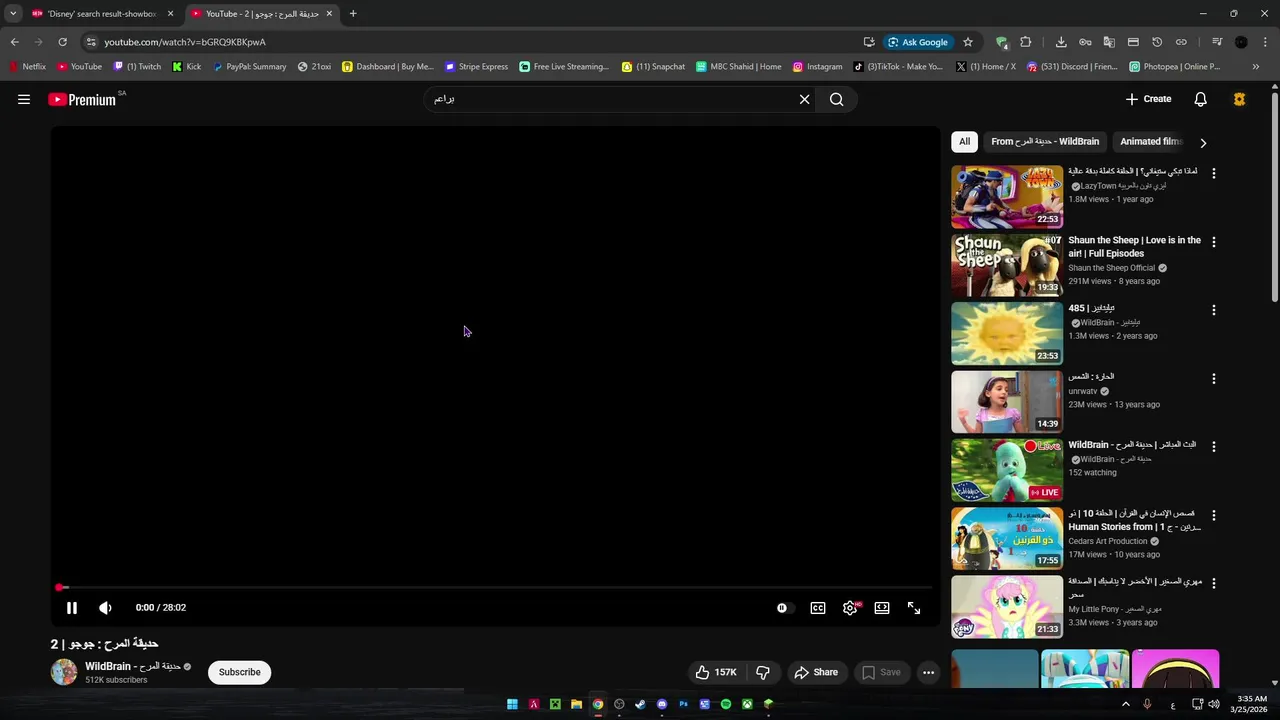
Task: Like the video with 157K likes
Action: [716, 672]
